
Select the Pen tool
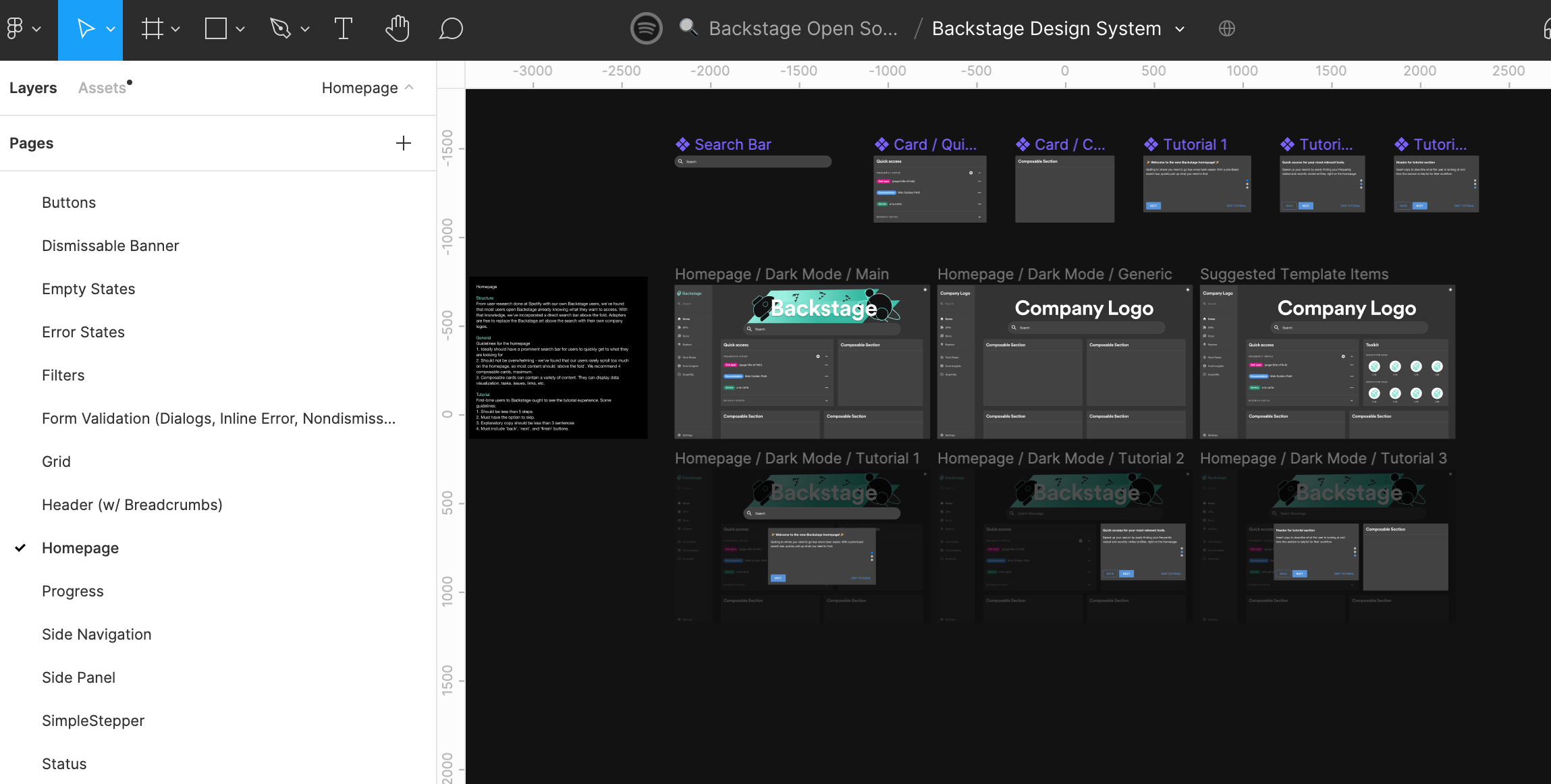281,28
